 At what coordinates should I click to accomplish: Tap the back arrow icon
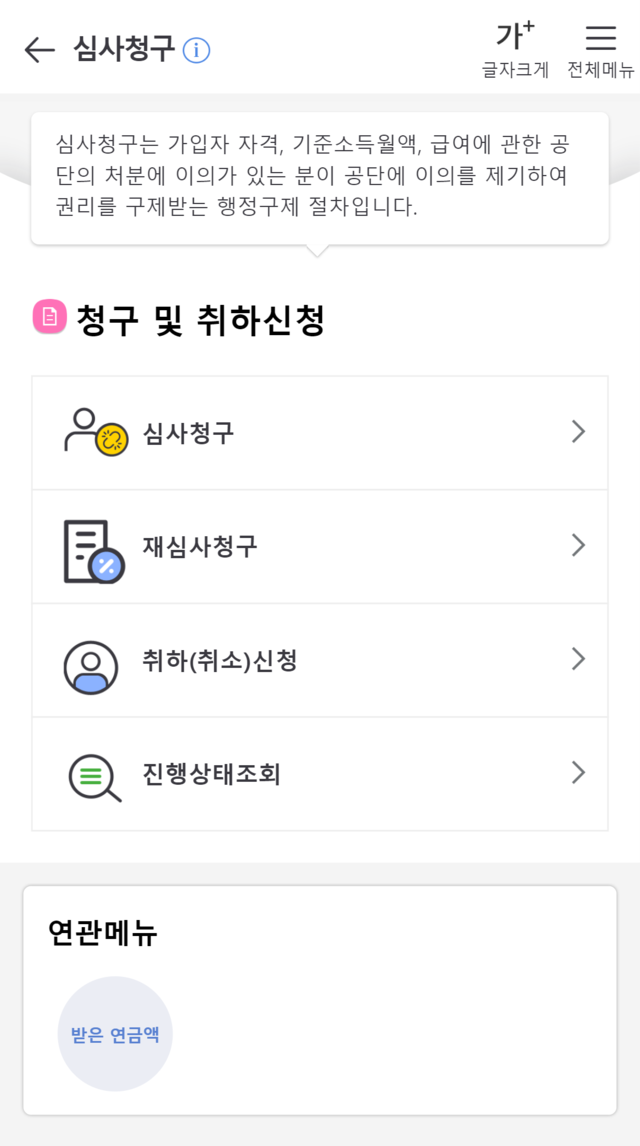pos(39,49)
